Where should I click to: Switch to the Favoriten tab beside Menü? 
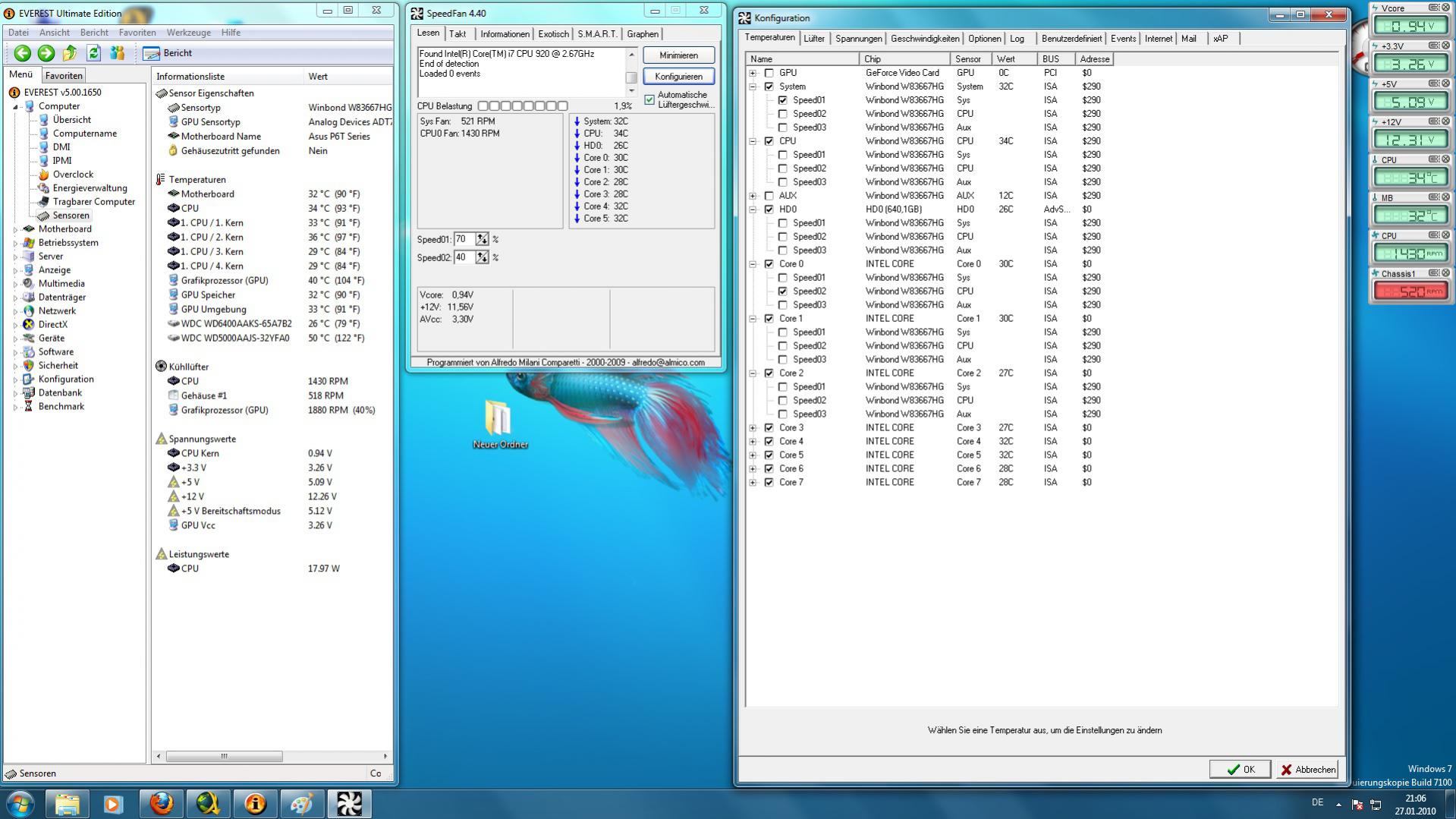[x=64, y=76]
